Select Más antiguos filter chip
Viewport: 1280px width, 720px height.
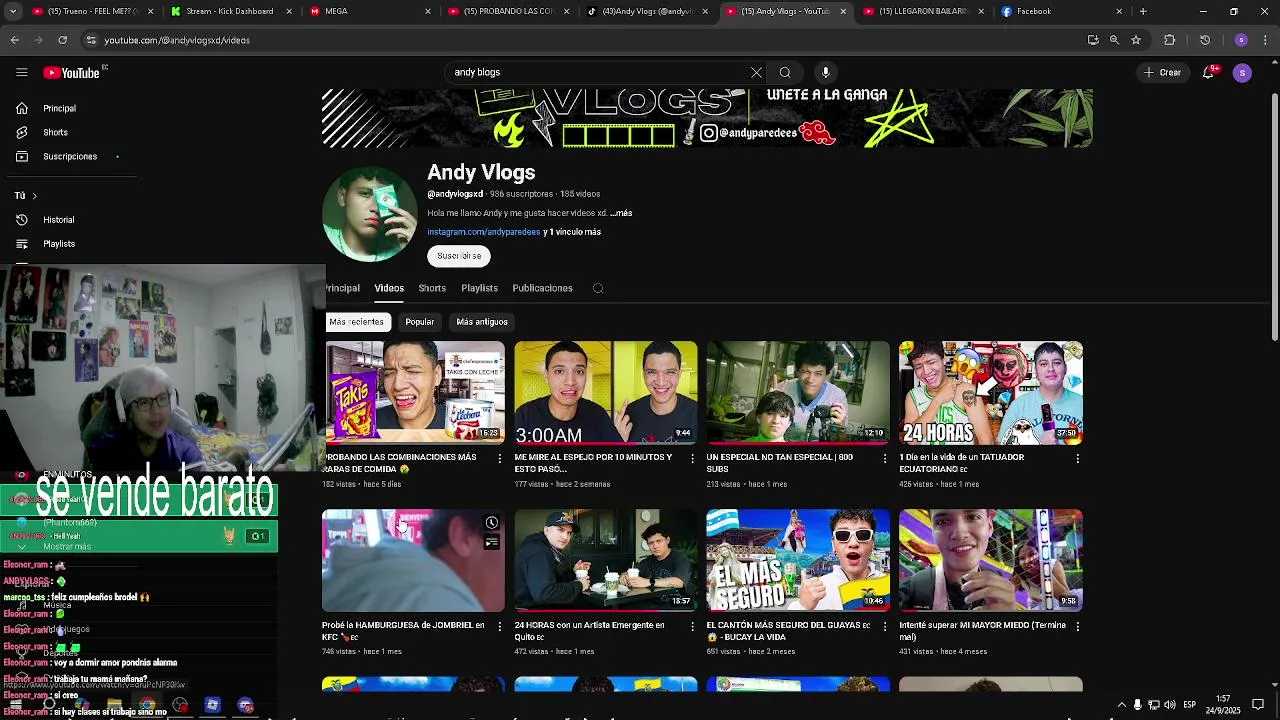coord(482,322)
